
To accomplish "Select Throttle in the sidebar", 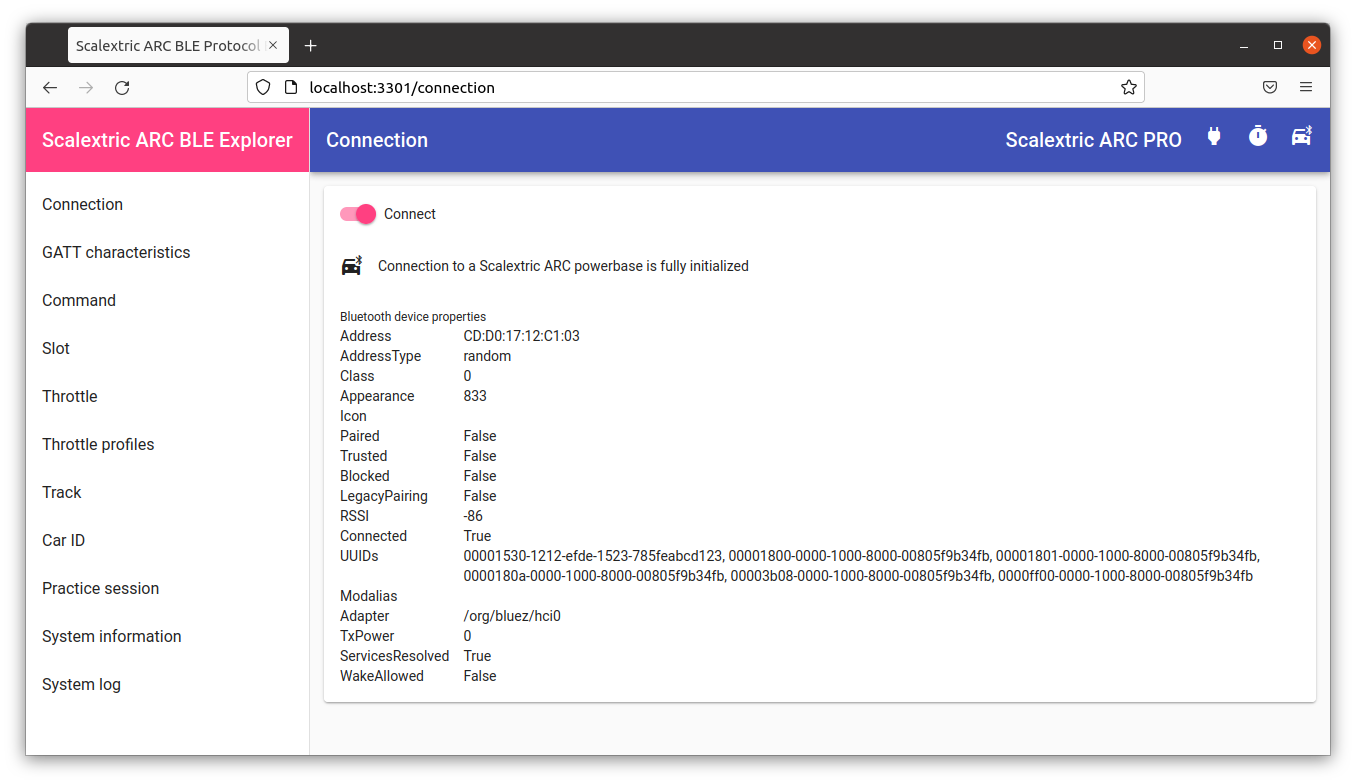I will click(x=70, y=396).
